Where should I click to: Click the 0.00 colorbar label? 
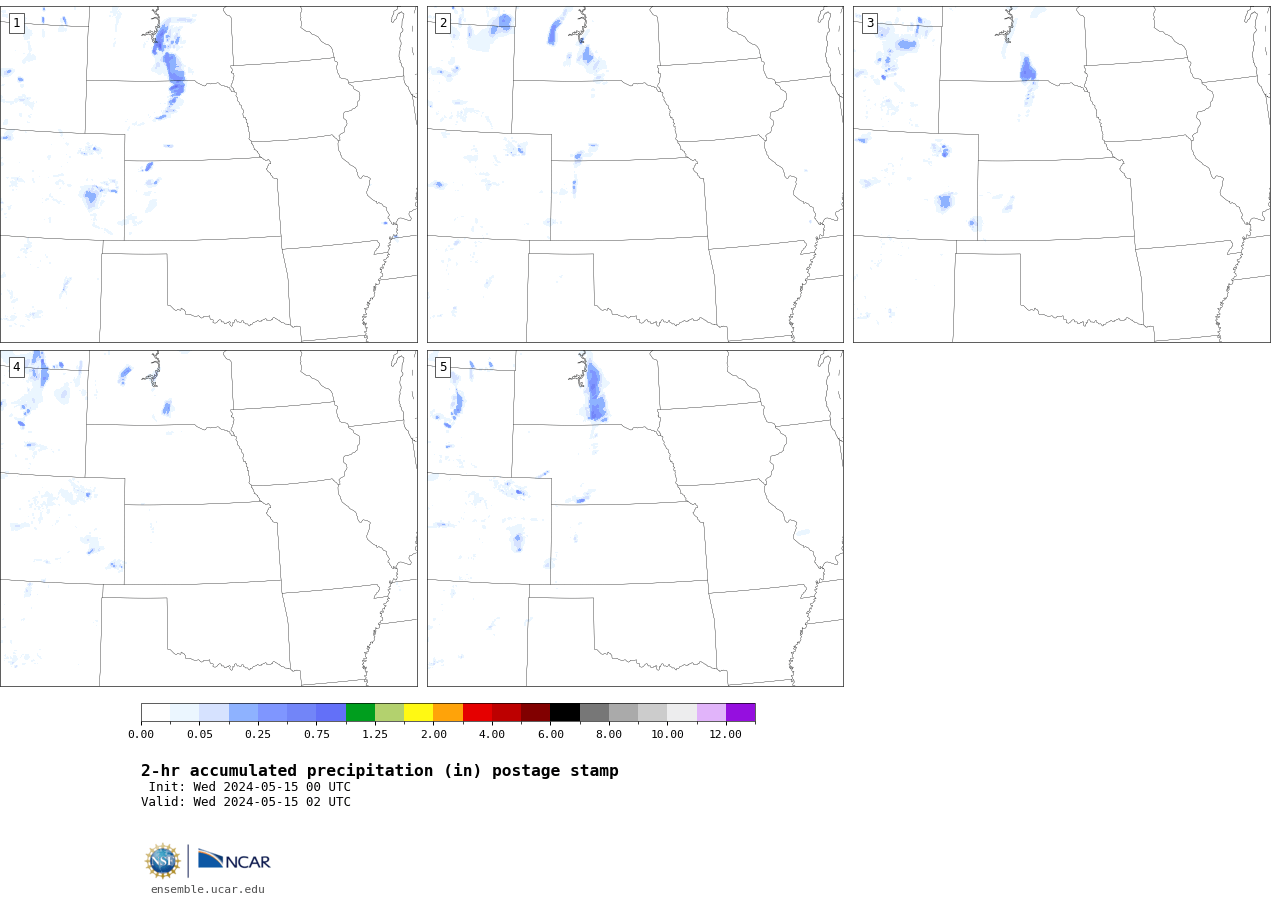(x=141, y=735)
